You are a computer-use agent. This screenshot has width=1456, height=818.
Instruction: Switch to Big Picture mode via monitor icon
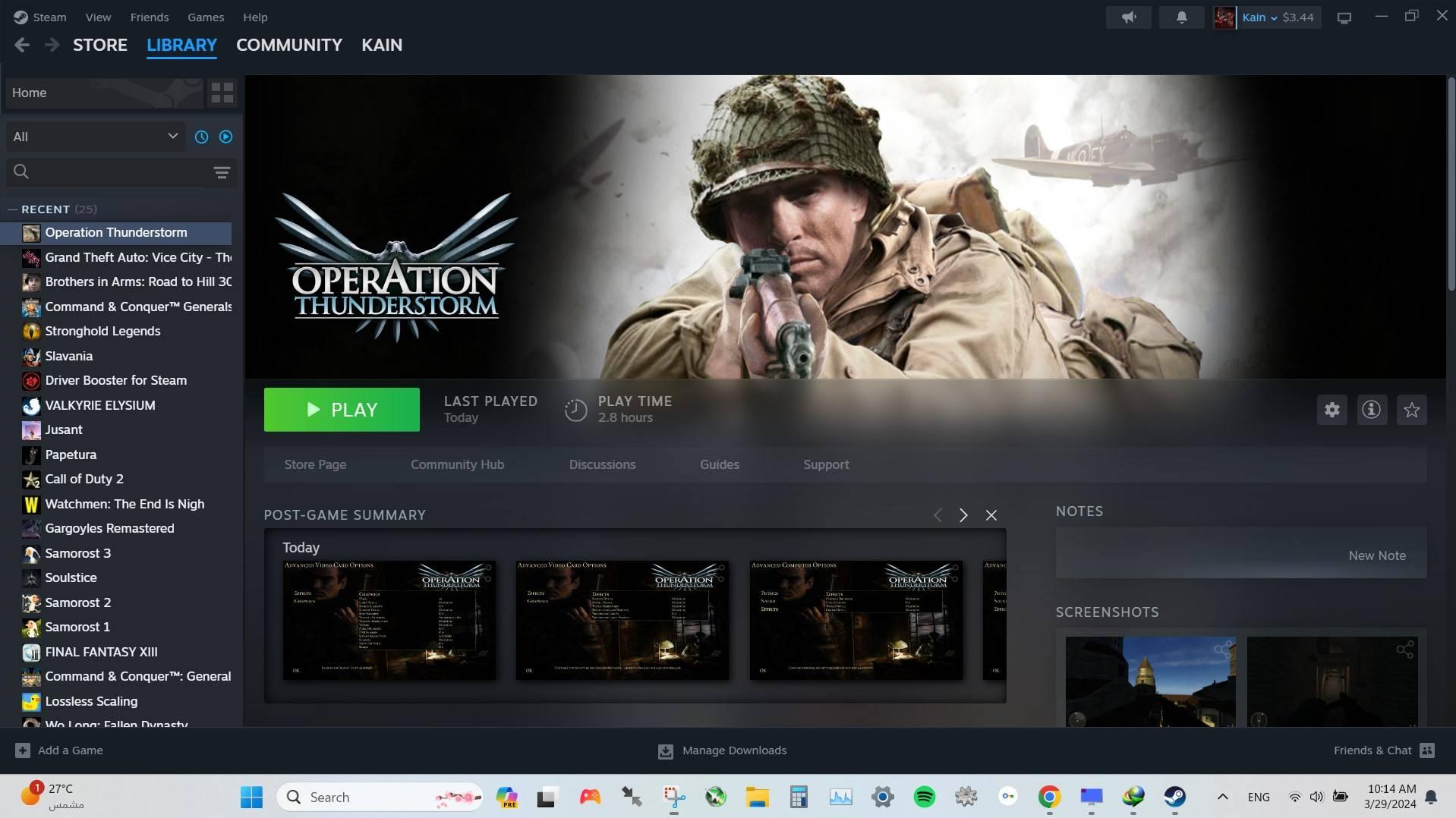1344,17
